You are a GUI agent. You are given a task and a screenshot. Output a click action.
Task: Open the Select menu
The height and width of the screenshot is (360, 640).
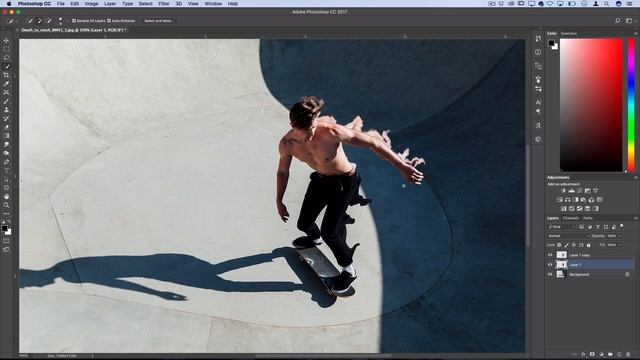pyautogui.click(x=145, y=4)
